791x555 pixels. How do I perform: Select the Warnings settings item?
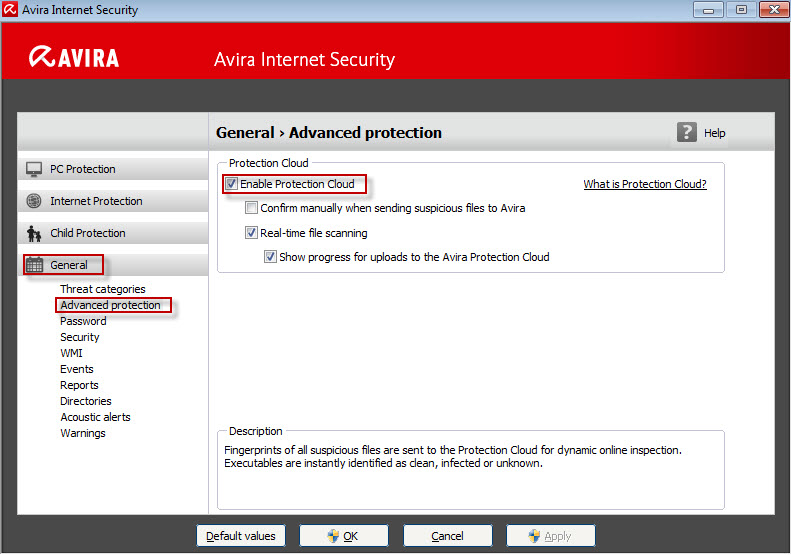click(x=83, y=433)
